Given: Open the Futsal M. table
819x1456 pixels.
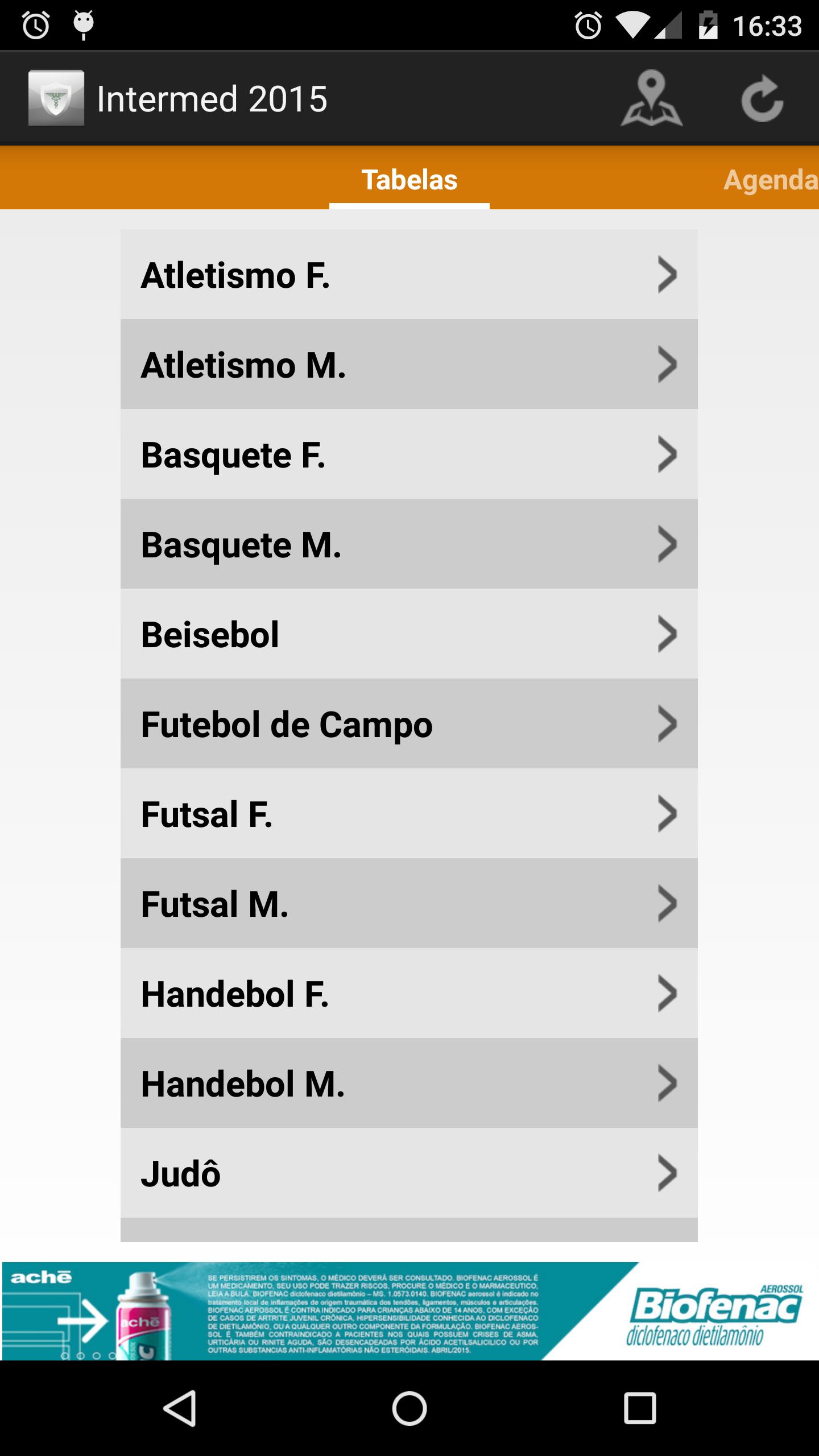Looking at the screenshot, I should click(408, 904).
